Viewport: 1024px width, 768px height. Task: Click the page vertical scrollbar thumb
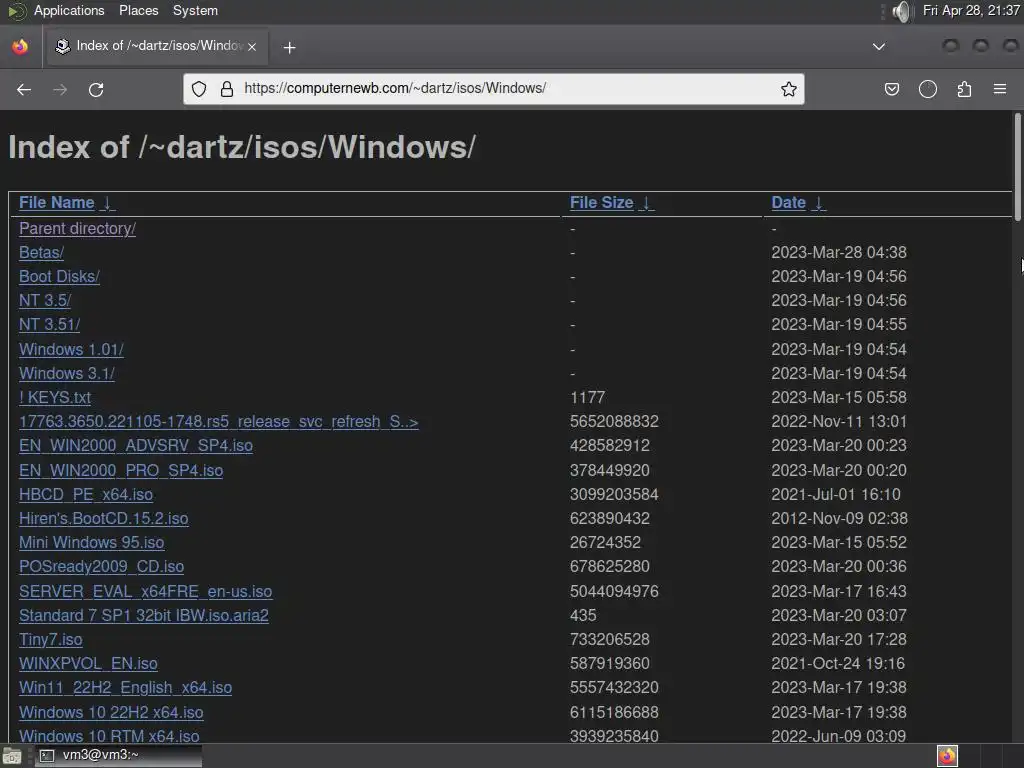click(x=1017, y=167)
